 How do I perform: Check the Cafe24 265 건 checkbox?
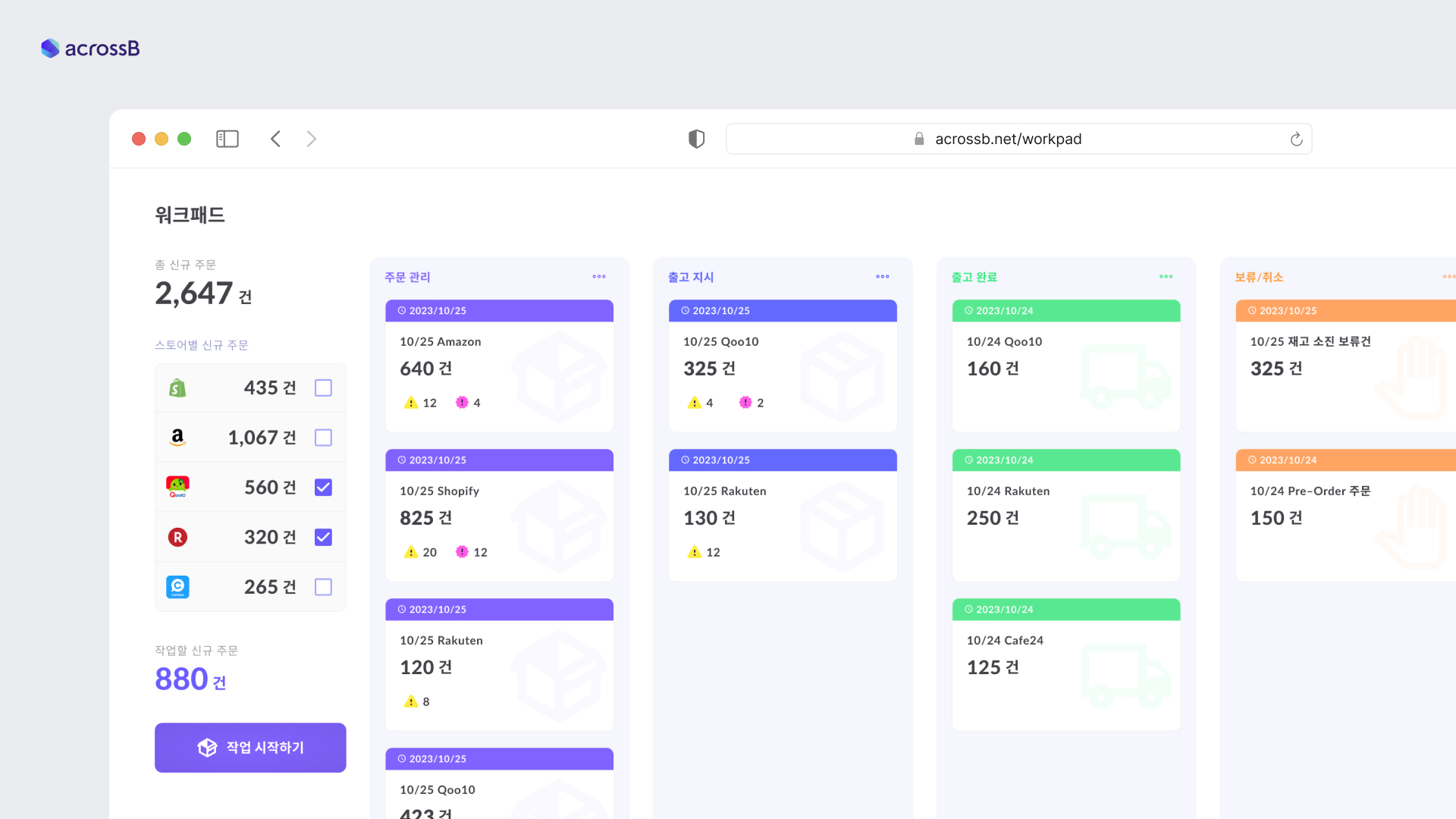coord(323,587)
